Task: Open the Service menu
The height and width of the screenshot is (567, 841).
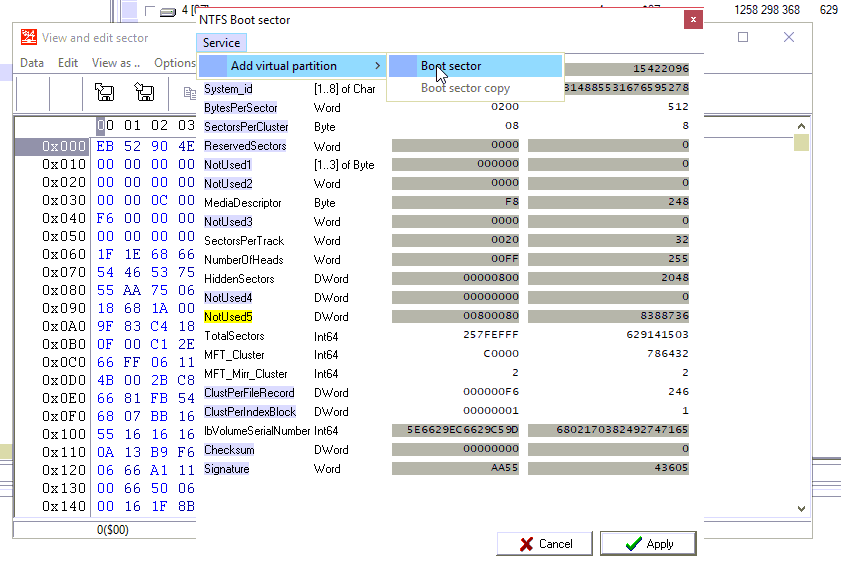Action: (221, 43)
